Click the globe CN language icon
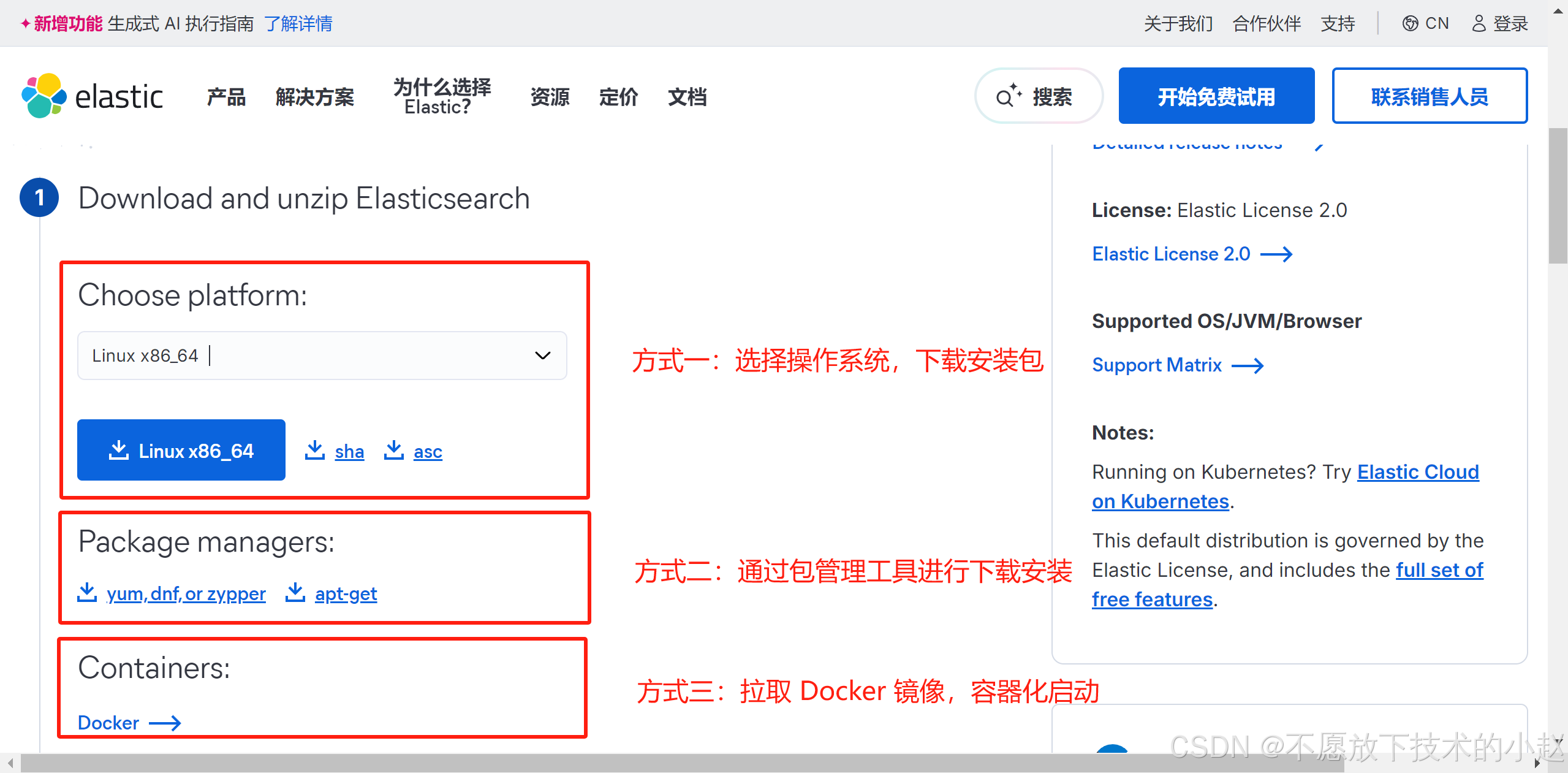Screen dimensions: 1568x773 1410,23
